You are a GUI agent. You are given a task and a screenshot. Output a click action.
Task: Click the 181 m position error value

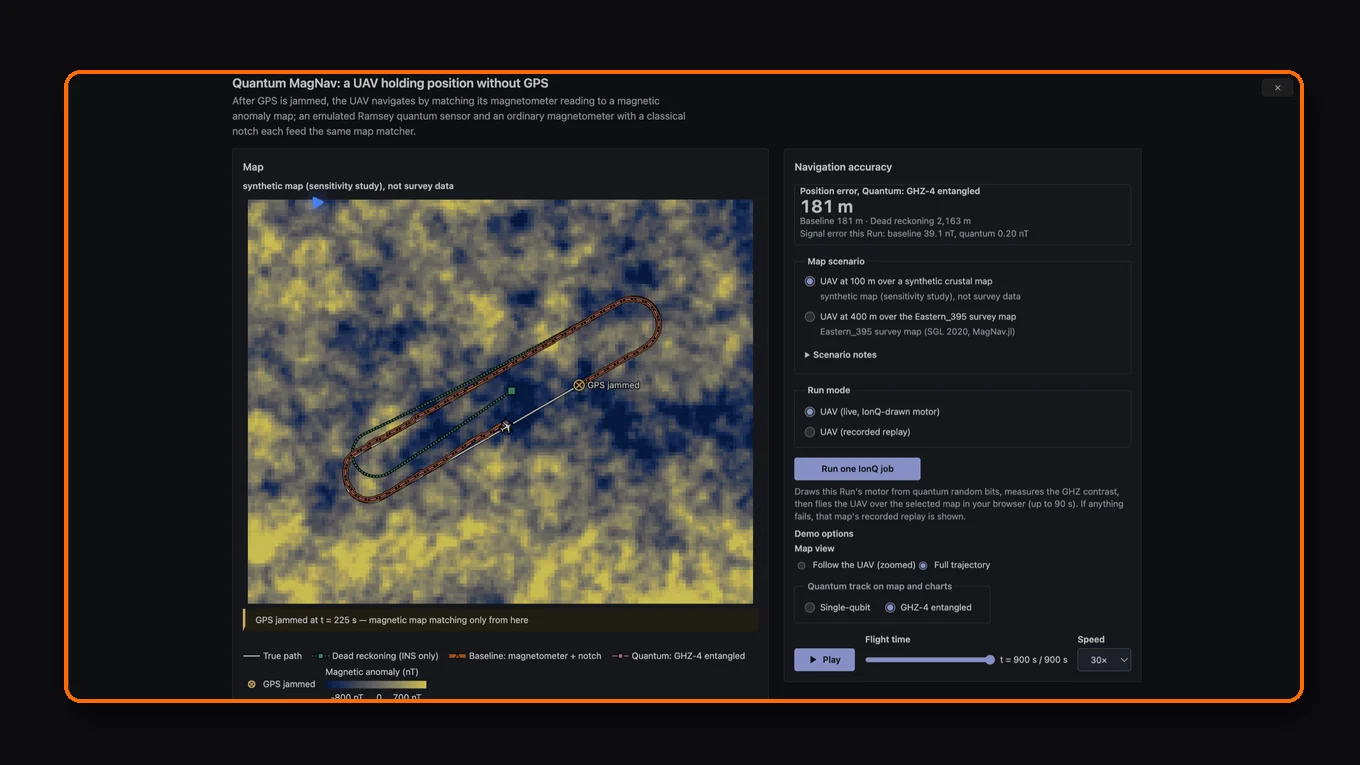(827, 207)
